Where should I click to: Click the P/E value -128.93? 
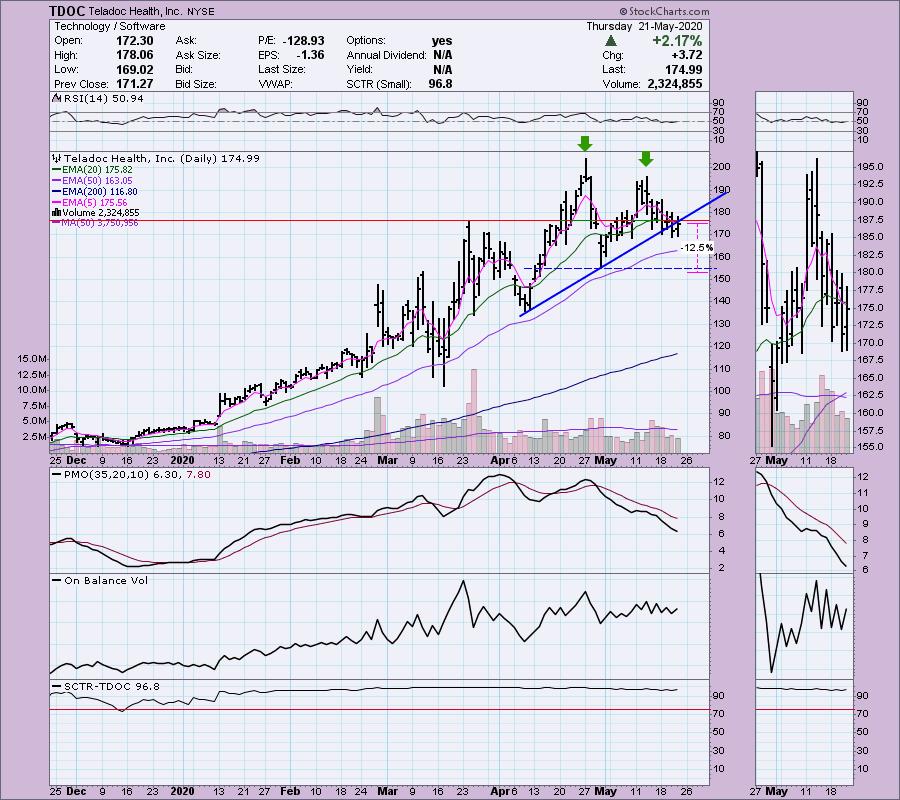[304, 41]
